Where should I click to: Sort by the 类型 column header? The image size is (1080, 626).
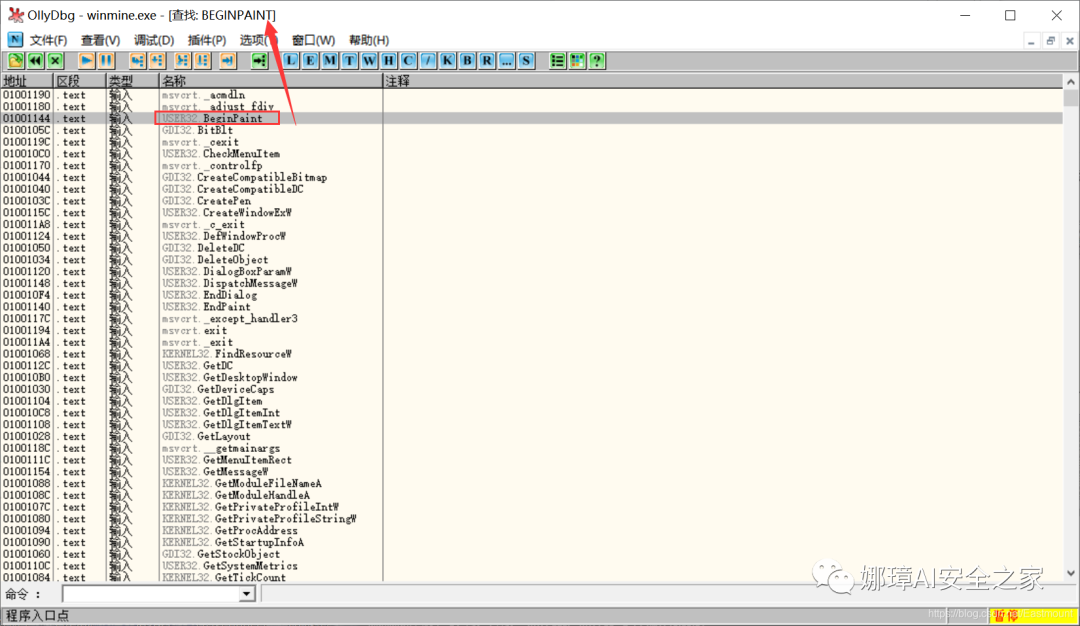(133, 81)
